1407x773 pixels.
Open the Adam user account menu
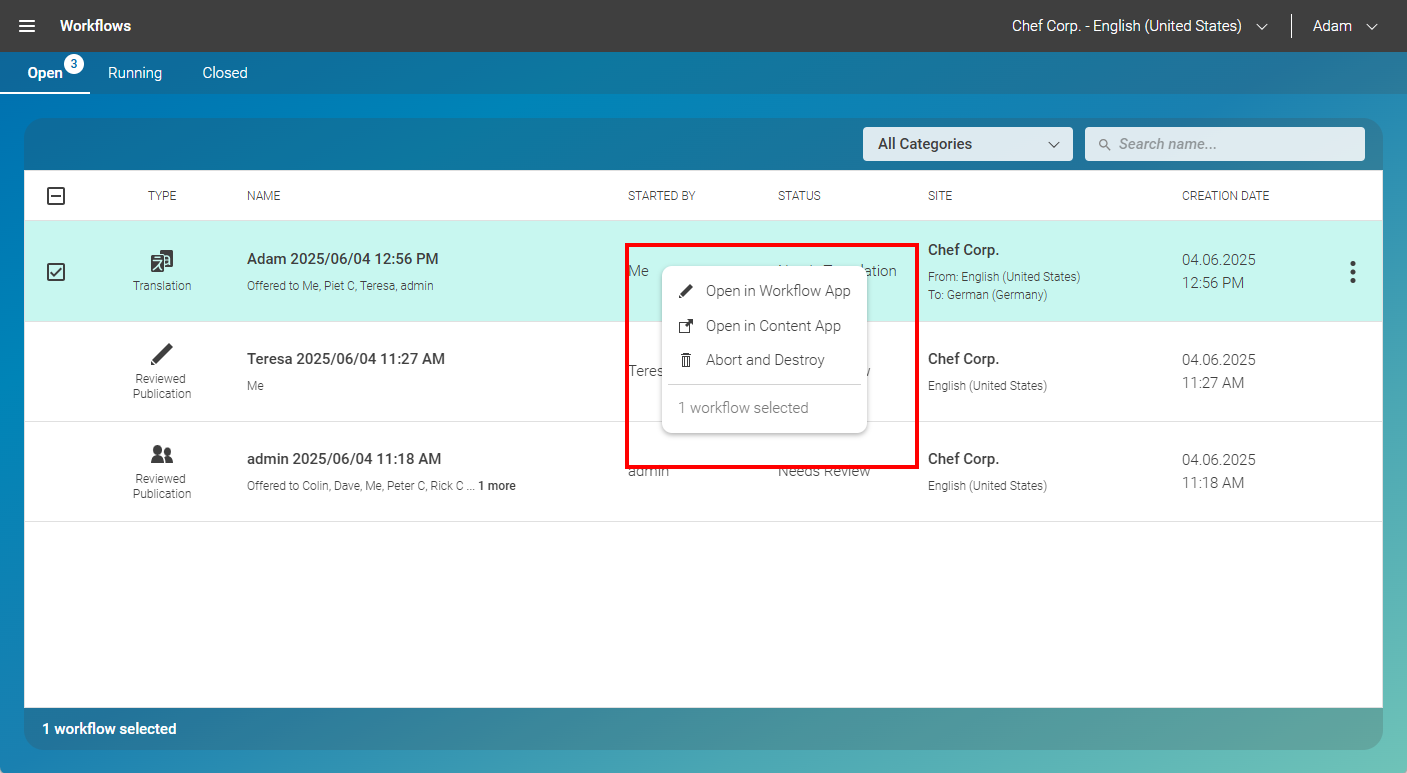[x=1345, y=26]
